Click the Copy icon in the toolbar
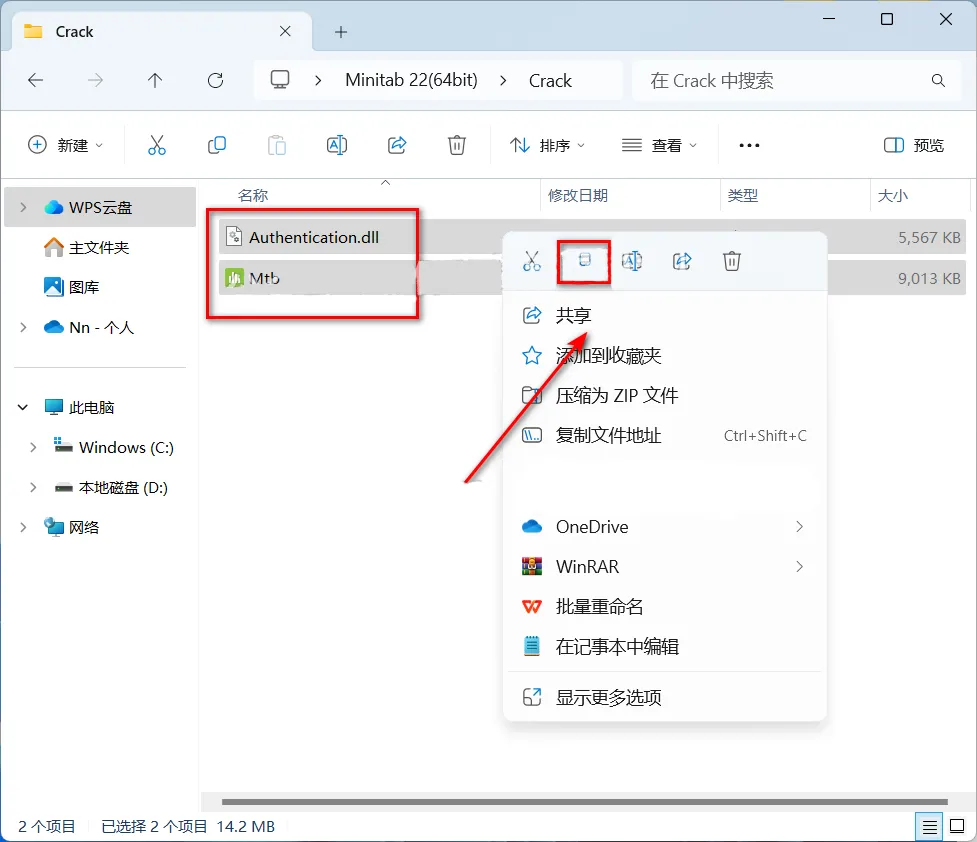This screenshot has width=977, height=842. (x=217, y=145)
